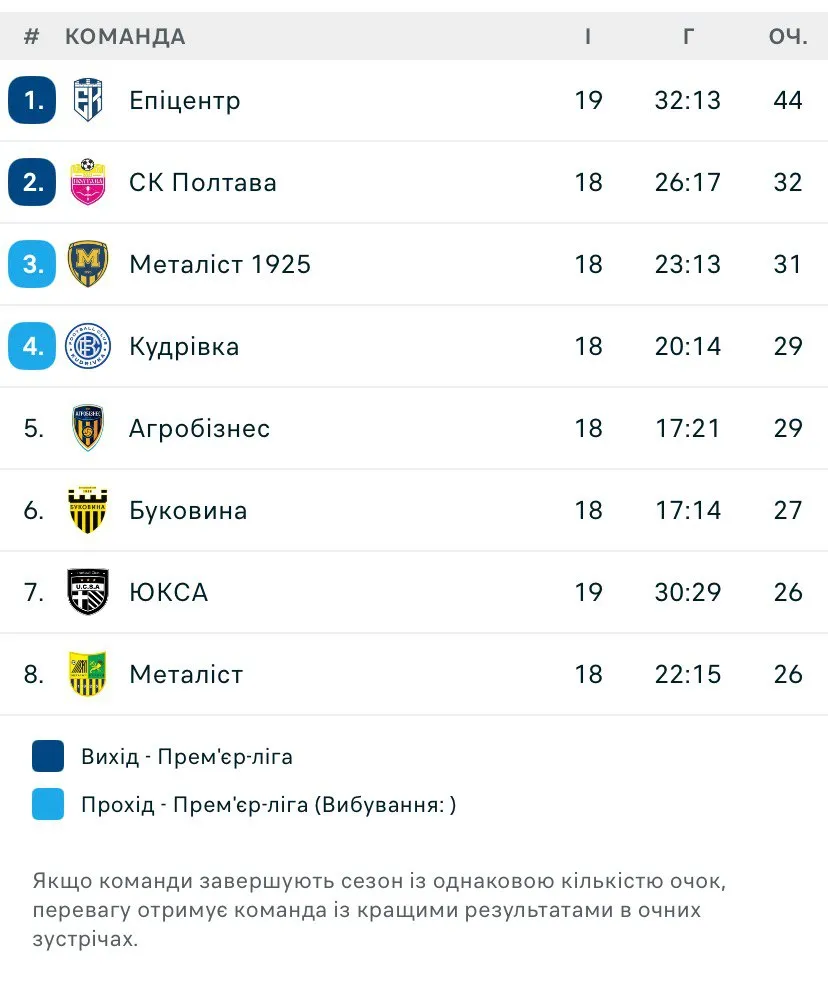Click the light blue play-off legend swatch

point(48,804)
